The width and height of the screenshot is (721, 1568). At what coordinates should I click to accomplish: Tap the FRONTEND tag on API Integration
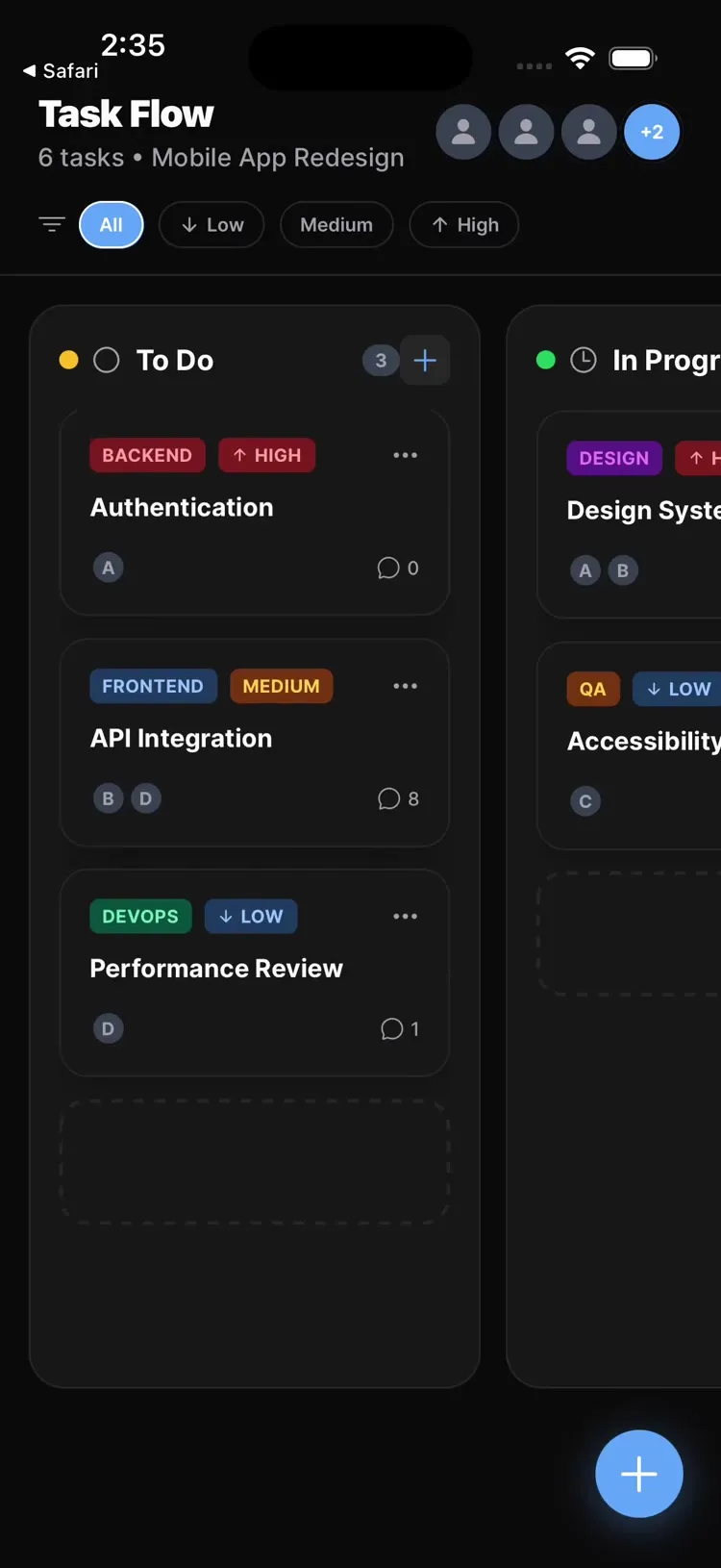153,686
